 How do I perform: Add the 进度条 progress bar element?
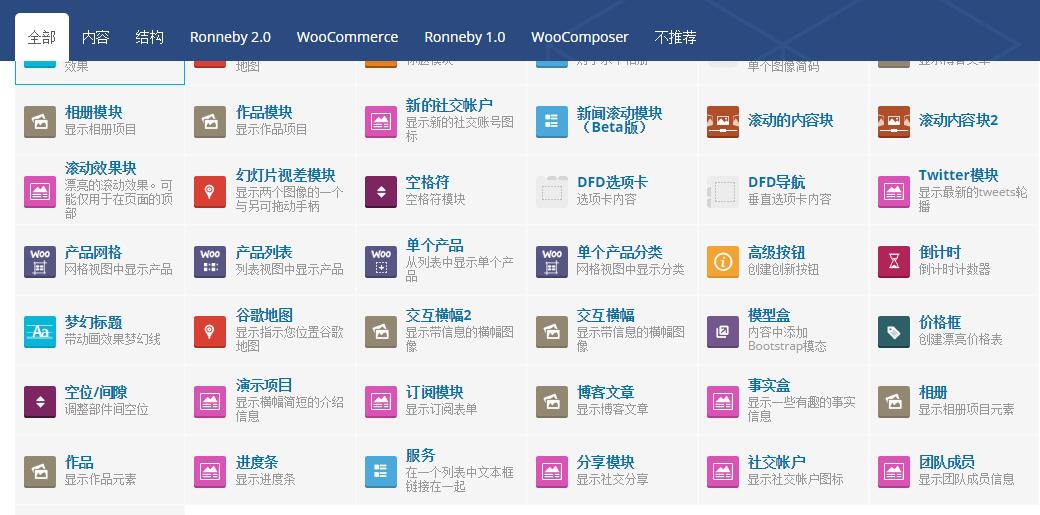pos(257,462)
